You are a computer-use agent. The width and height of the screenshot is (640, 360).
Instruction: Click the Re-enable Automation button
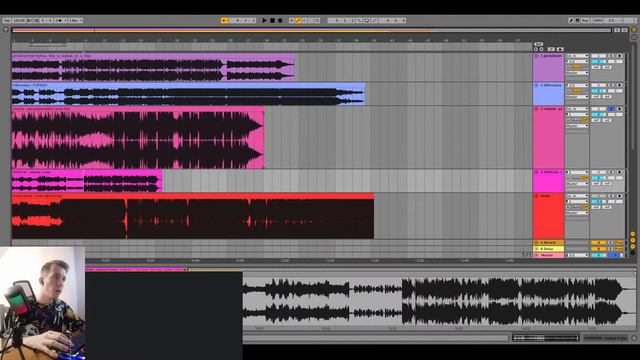tap(304, 20)
